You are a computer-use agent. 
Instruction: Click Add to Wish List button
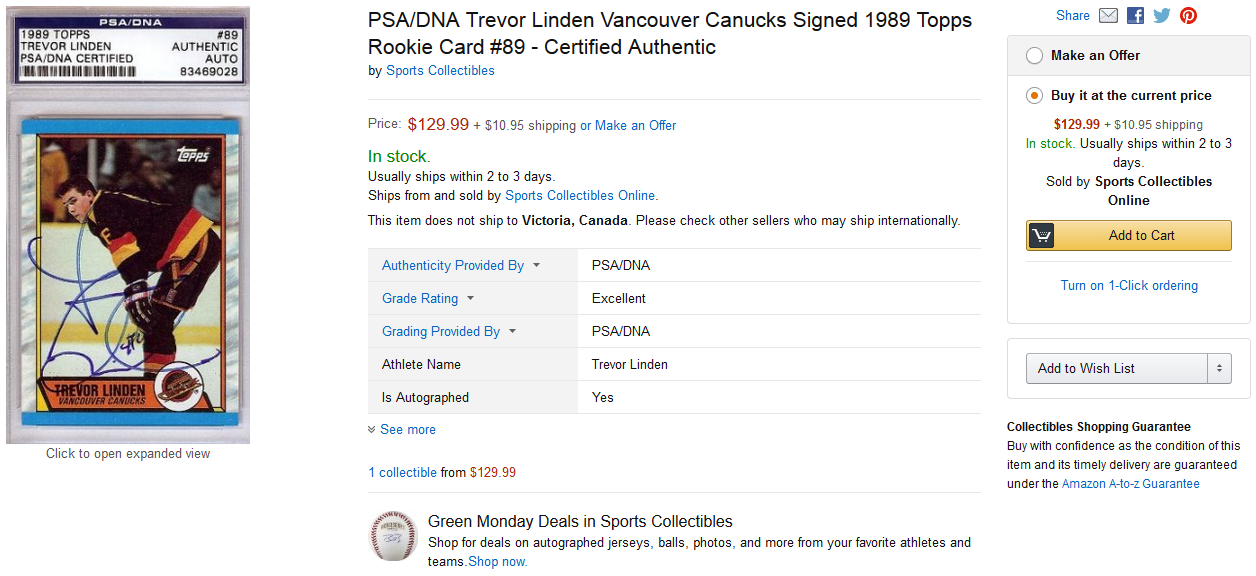tap(1116, 369)
